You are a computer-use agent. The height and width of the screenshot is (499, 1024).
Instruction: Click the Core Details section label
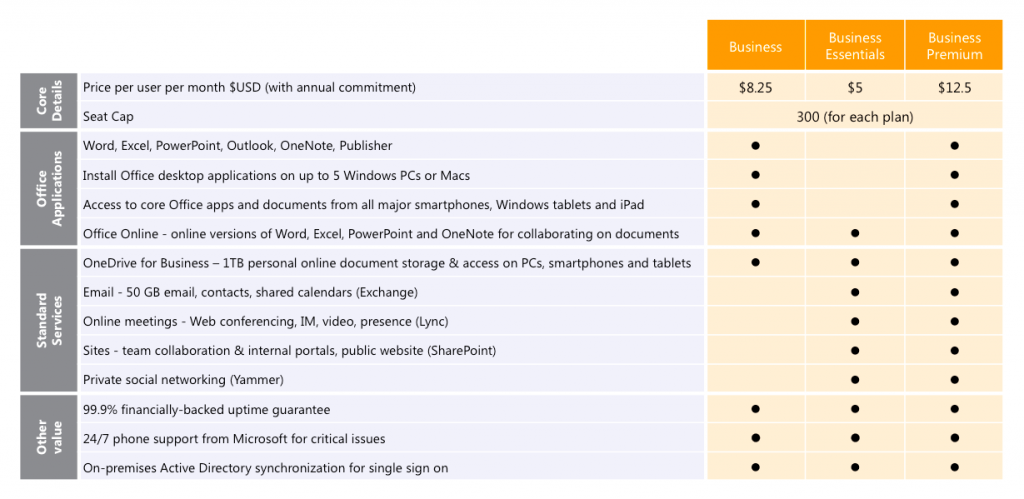[49, 101]
